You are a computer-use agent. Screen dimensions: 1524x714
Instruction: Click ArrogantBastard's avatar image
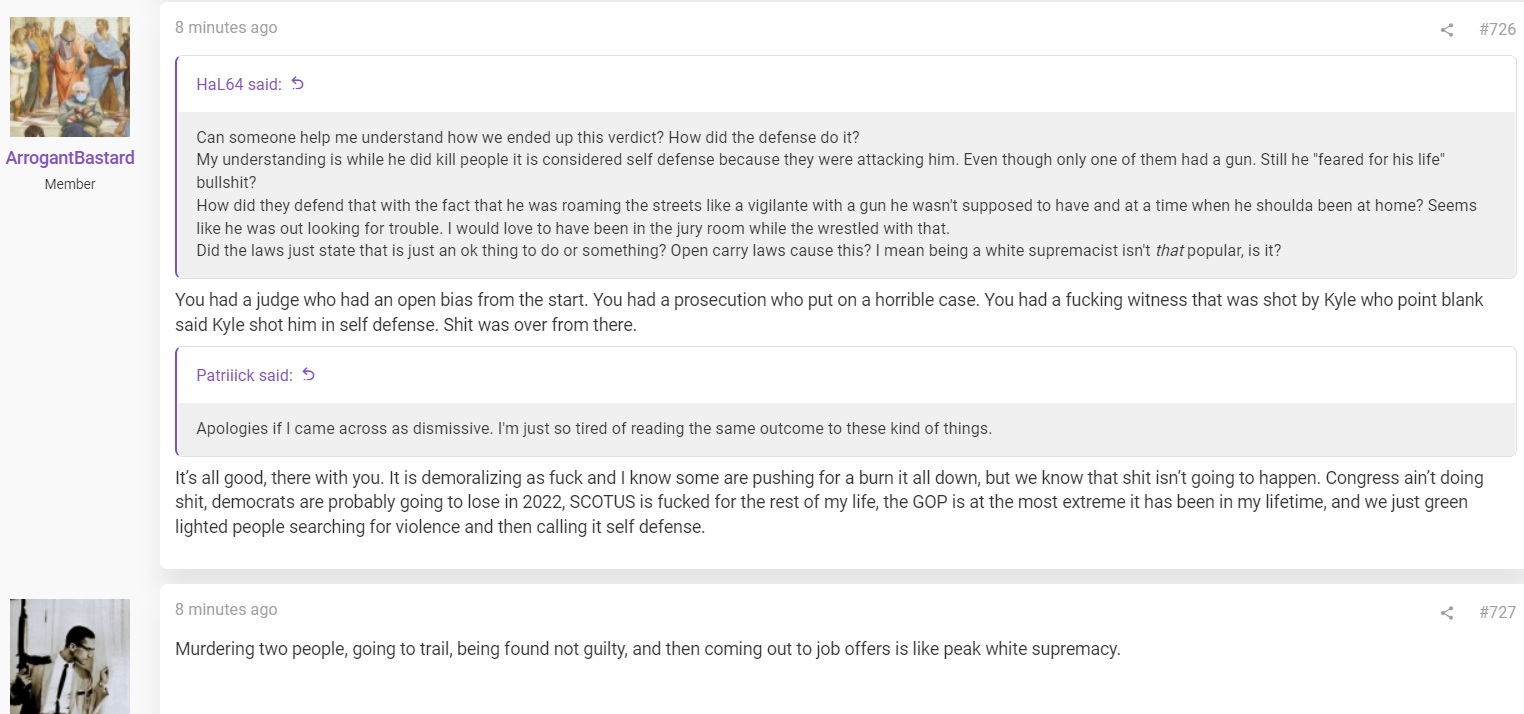click(x=70, y=77)
